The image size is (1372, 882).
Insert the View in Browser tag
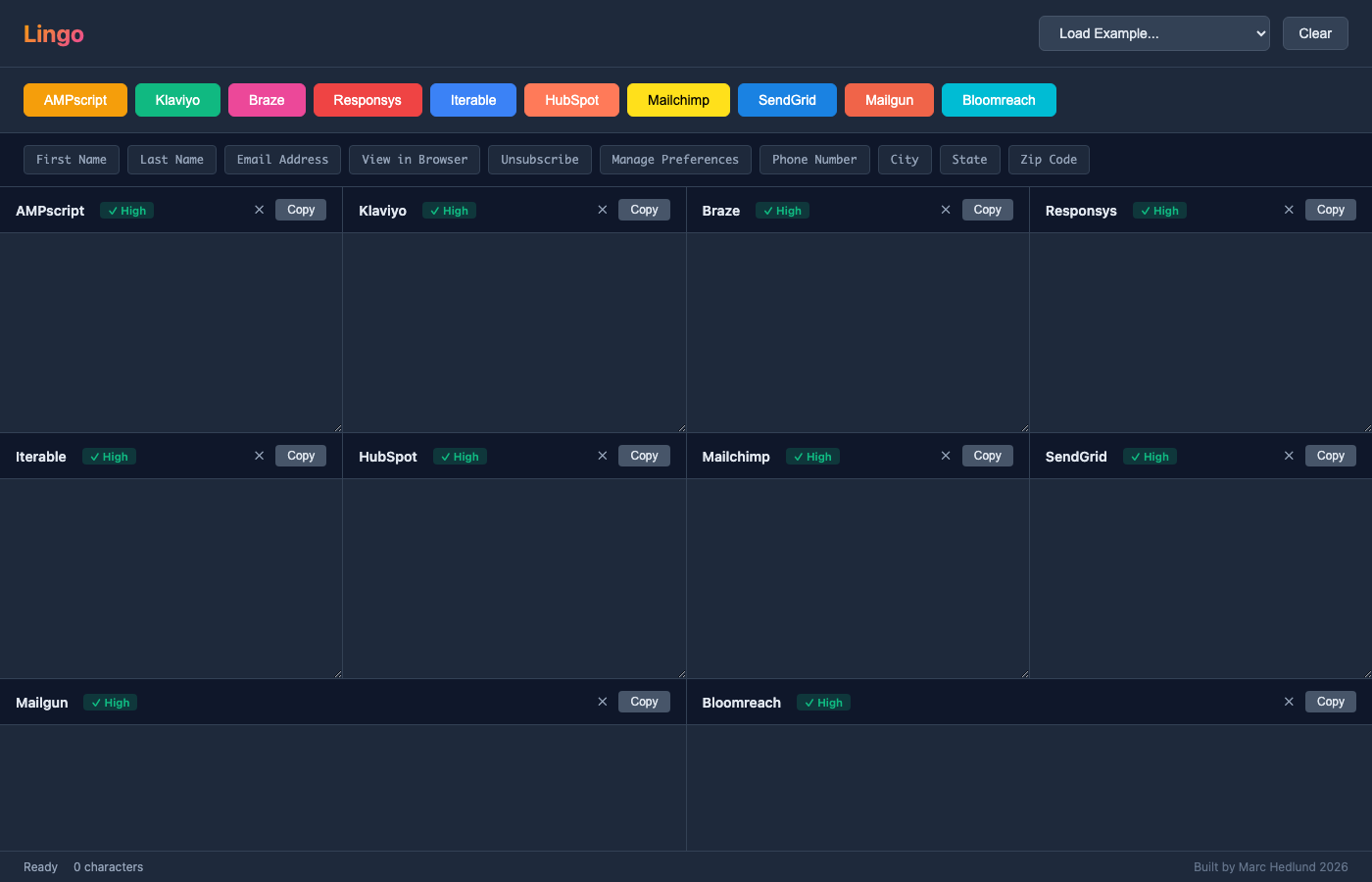click(x=415, y=160)
